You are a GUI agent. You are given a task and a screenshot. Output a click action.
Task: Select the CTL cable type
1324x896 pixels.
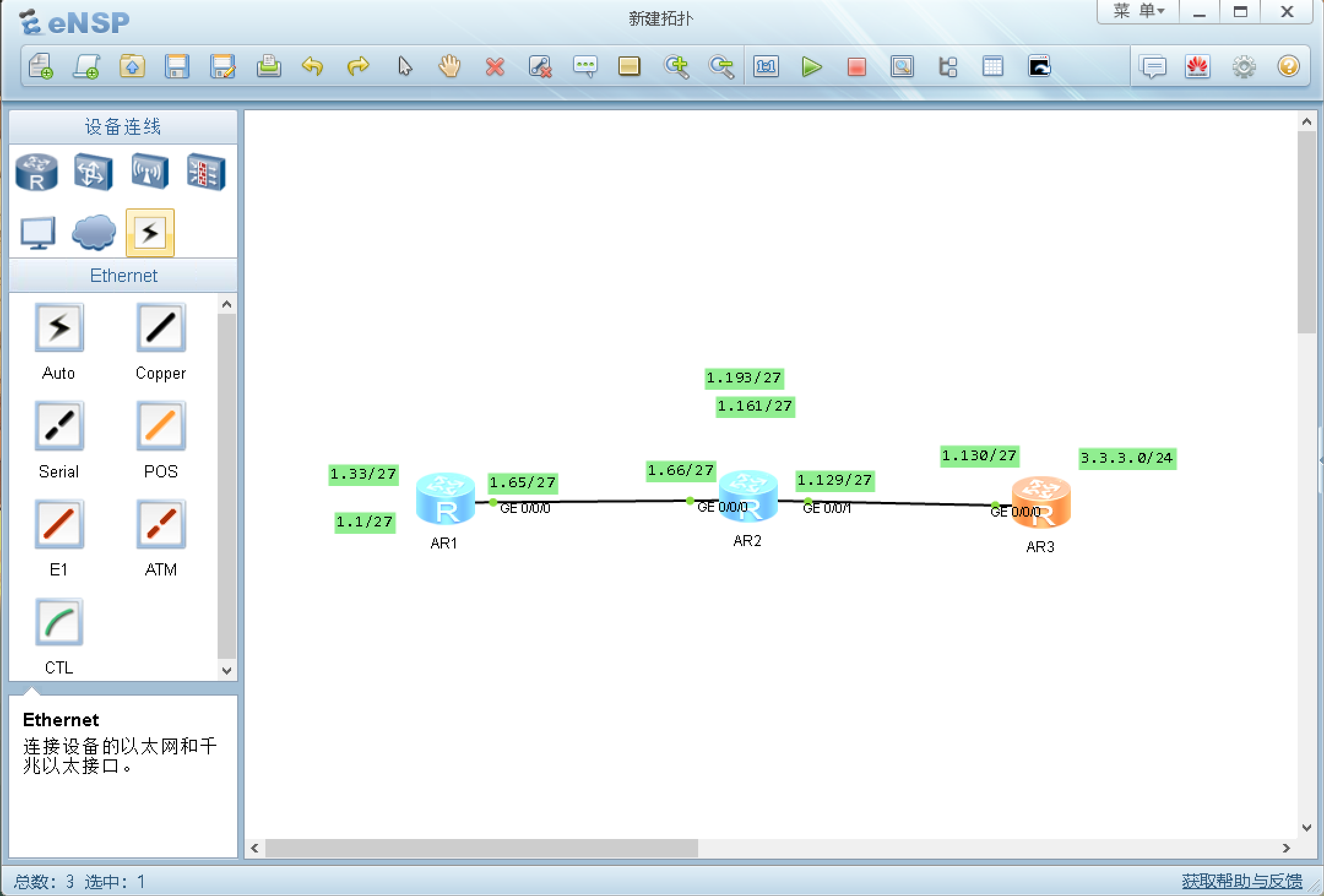[59, 623]
